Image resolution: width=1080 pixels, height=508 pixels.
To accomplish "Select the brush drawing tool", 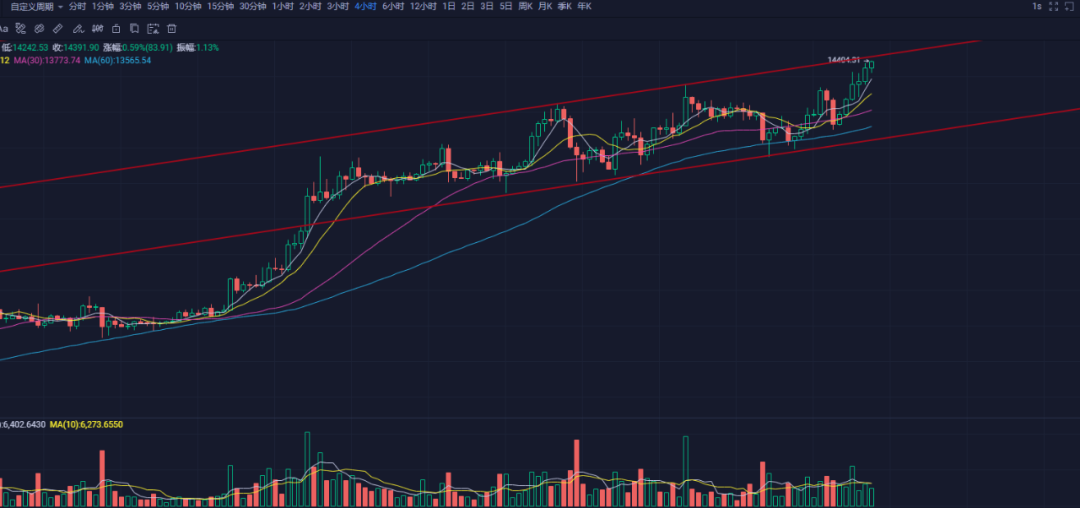I will (76, 29).
